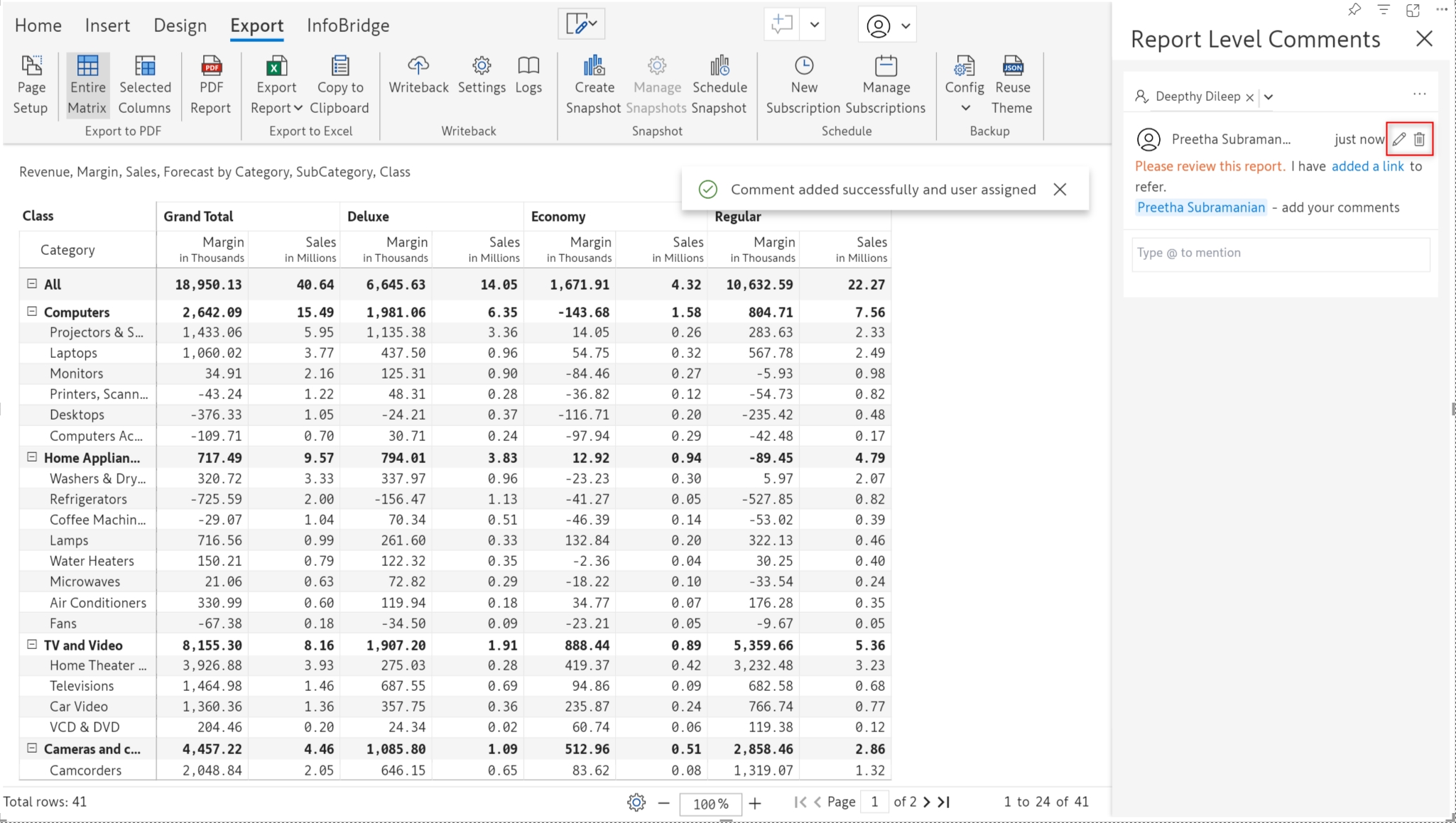This screenshot has width=1456, height=823.
Task: Switch to the Design tab
Action: (180, 26)
